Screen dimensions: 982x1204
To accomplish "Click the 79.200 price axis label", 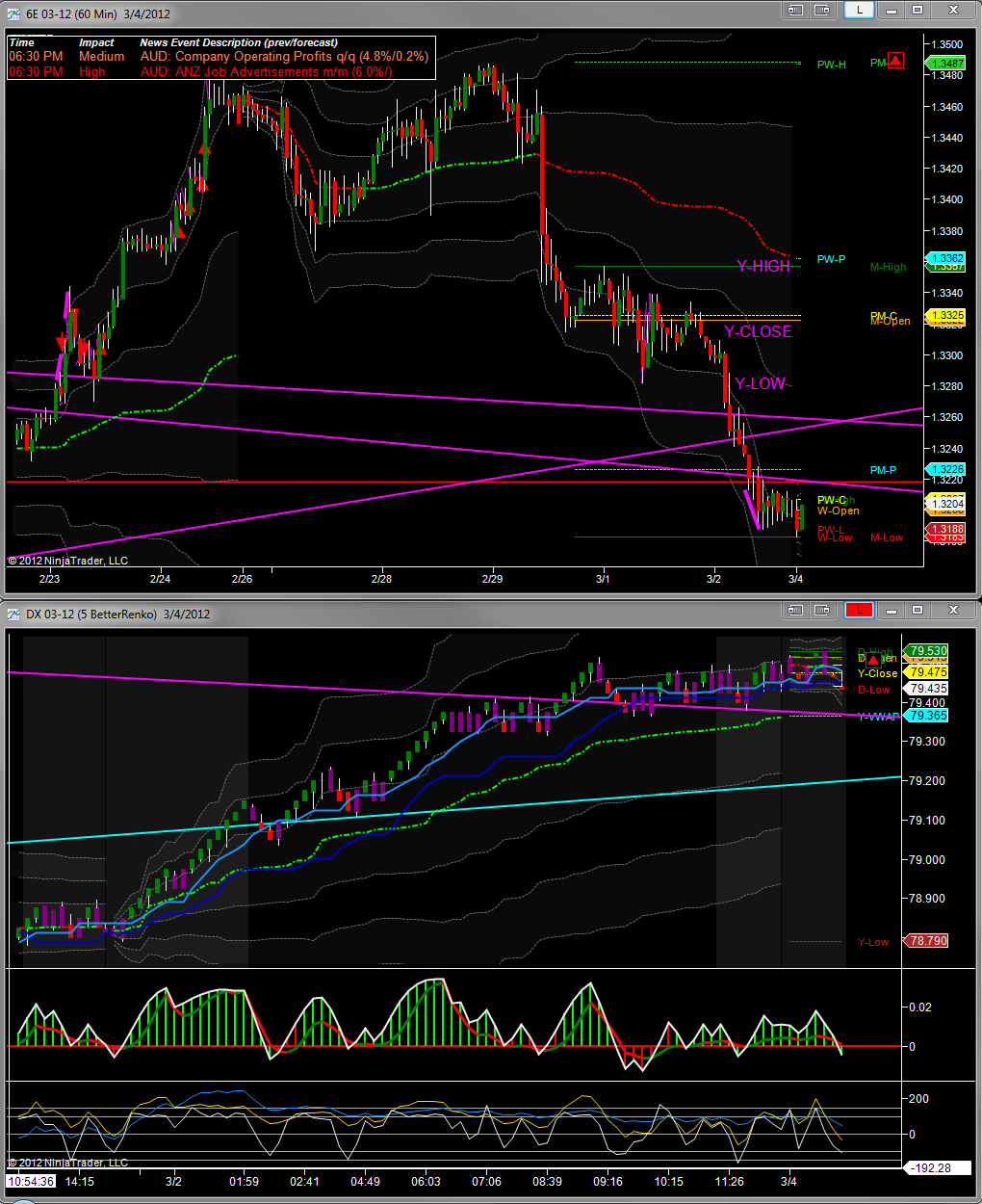I will [x=927, y=781].
